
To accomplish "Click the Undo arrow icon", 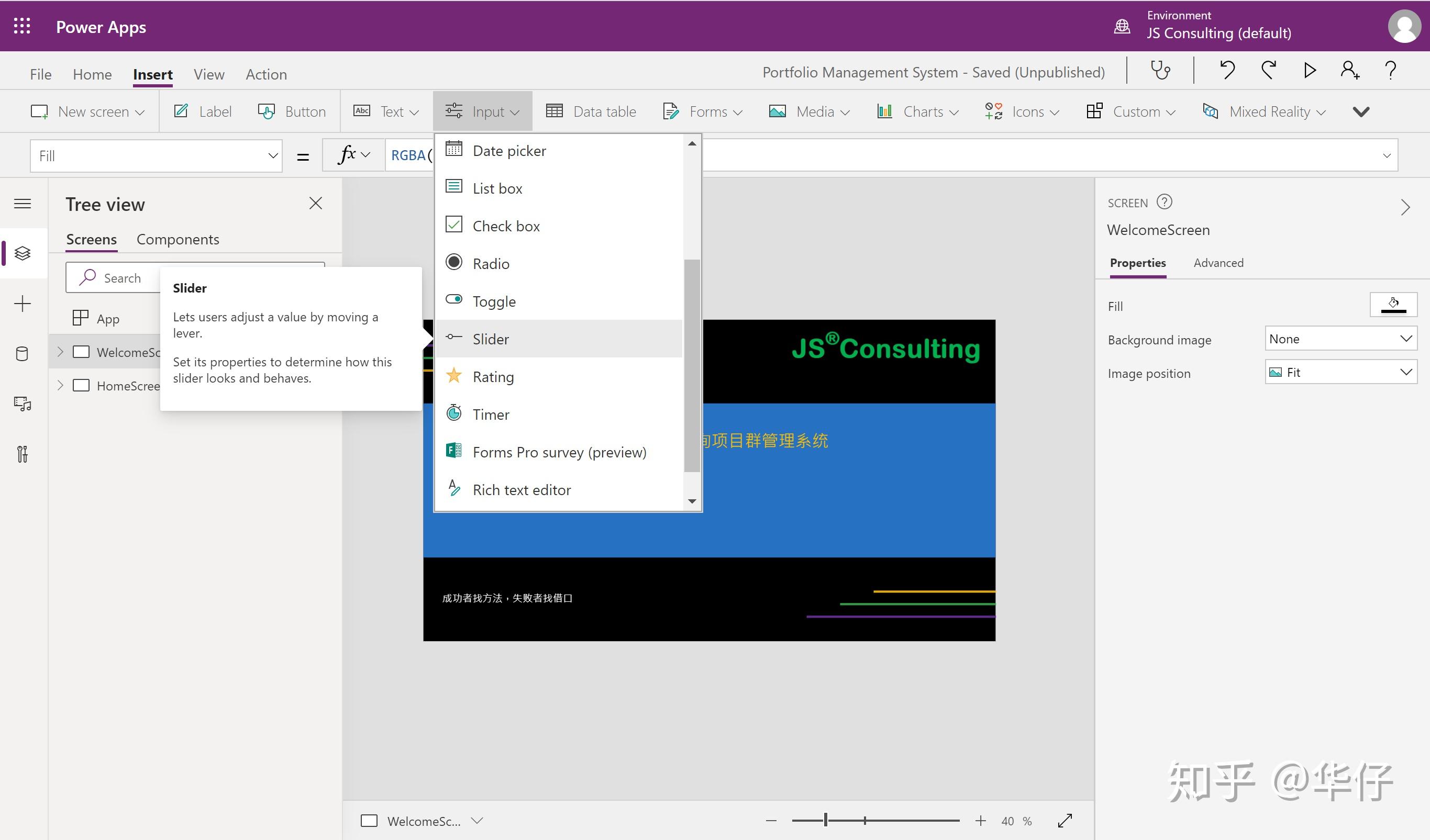I will click(x=1227, y=71).
